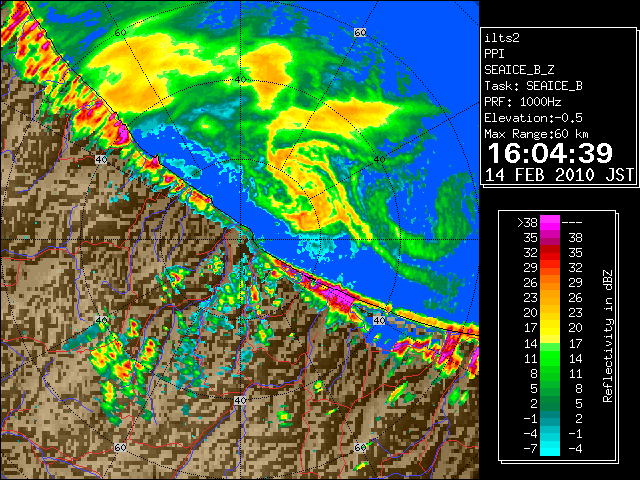Viewport: 640px width, 480px height.
Task: Click the 'Task: SEAICE_B' line
Action: point(533,86)
